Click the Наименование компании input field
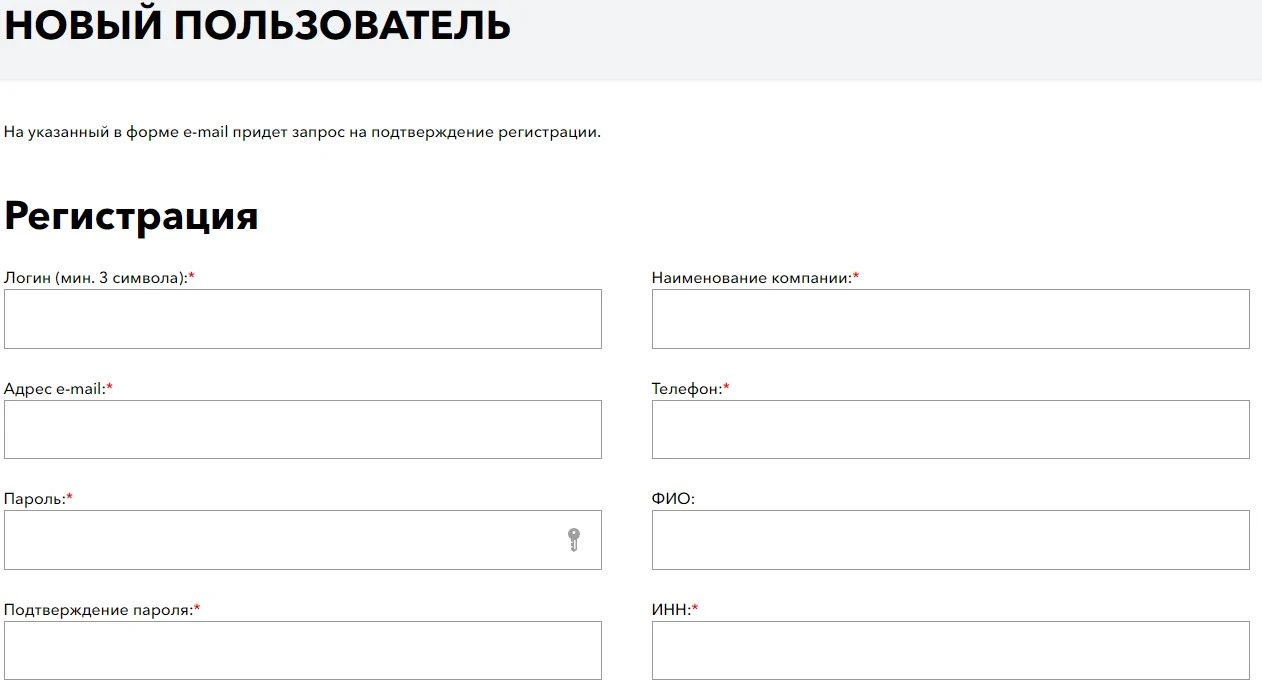 pyautogui.click(x=948, y=318)
